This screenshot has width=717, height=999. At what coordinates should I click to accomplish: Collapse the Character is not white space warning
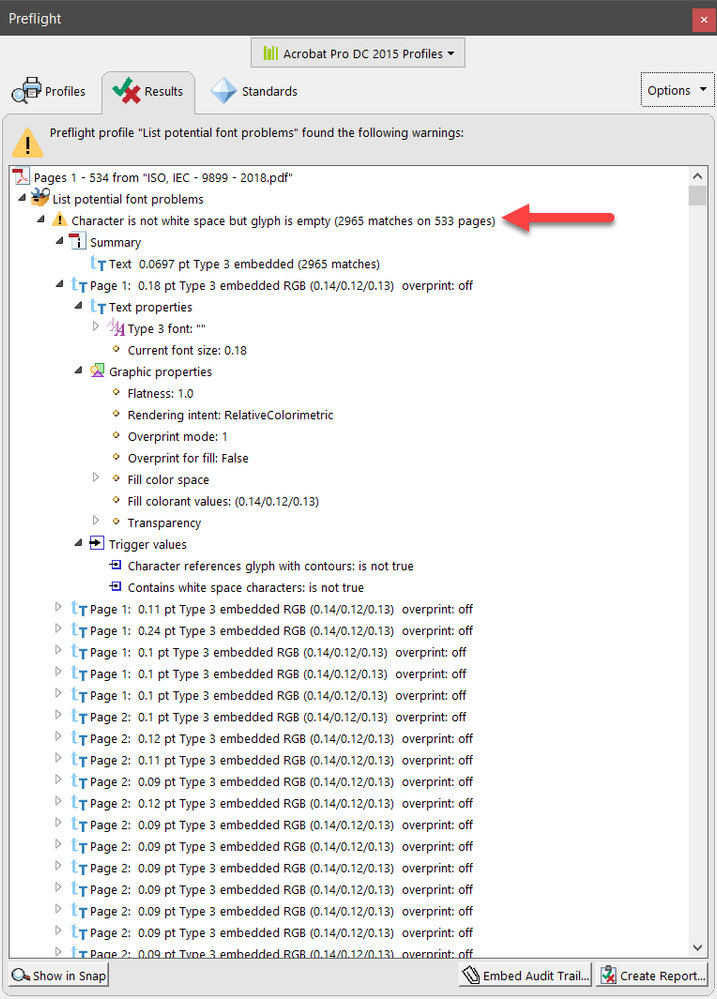[41, 220]
